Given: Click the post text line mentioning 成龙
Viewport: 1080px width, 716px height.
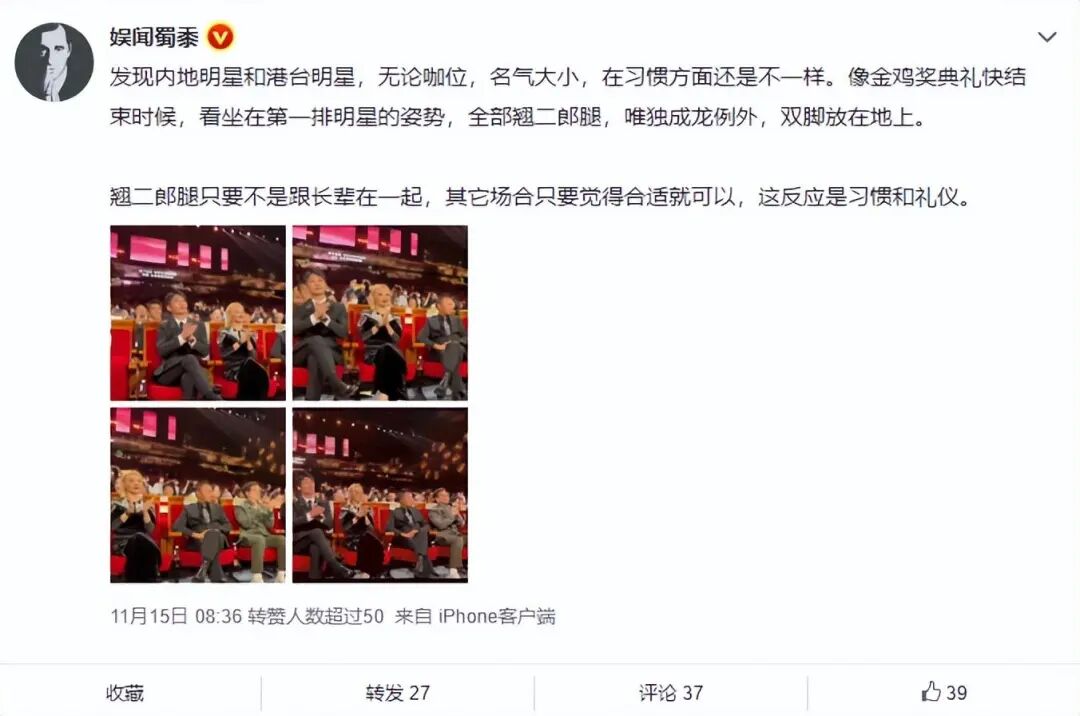Looking at the screenshot, I should [x=517, y=117].
